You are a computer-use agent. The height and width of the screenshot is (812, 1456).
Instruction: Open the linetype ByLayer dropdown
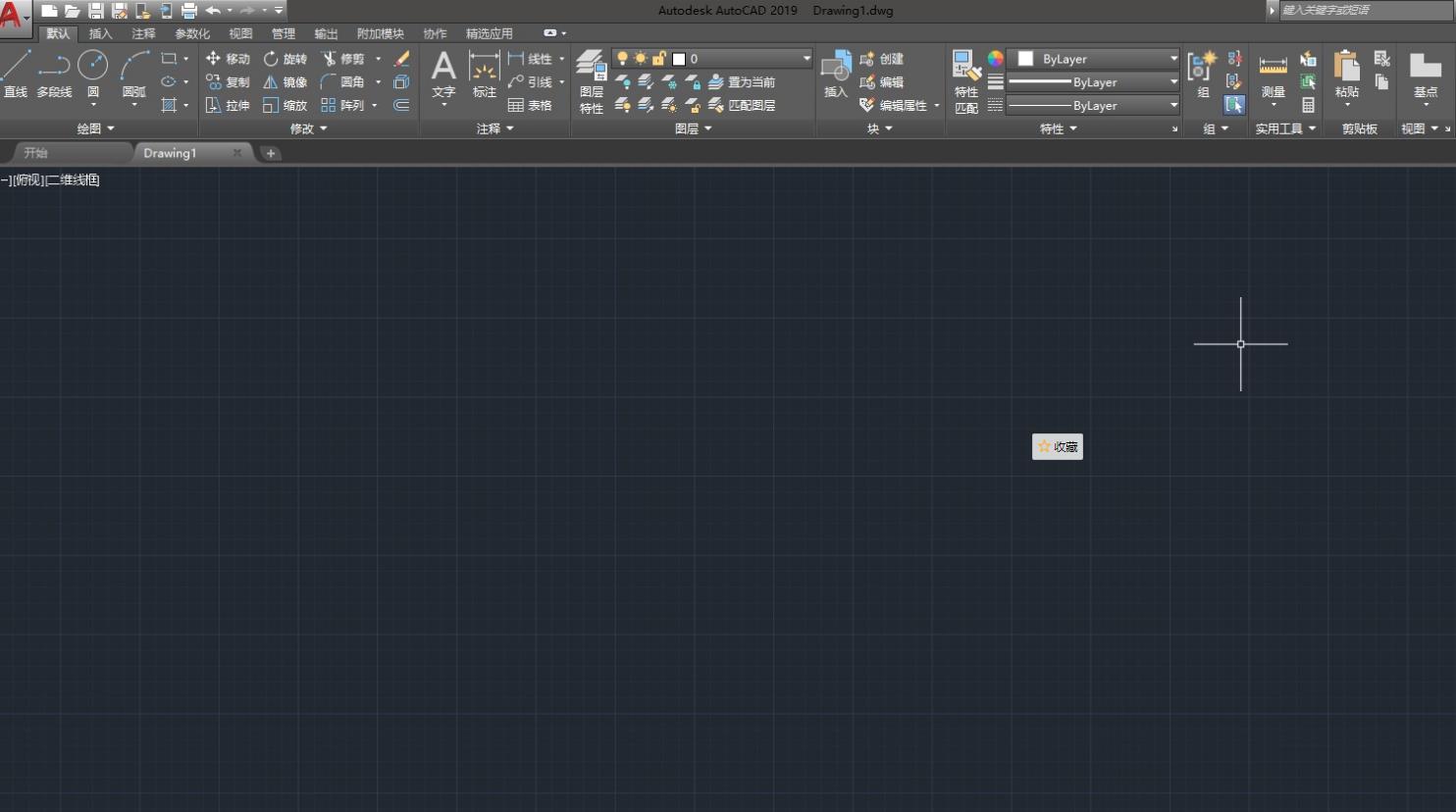click(x=1094, y=105)
